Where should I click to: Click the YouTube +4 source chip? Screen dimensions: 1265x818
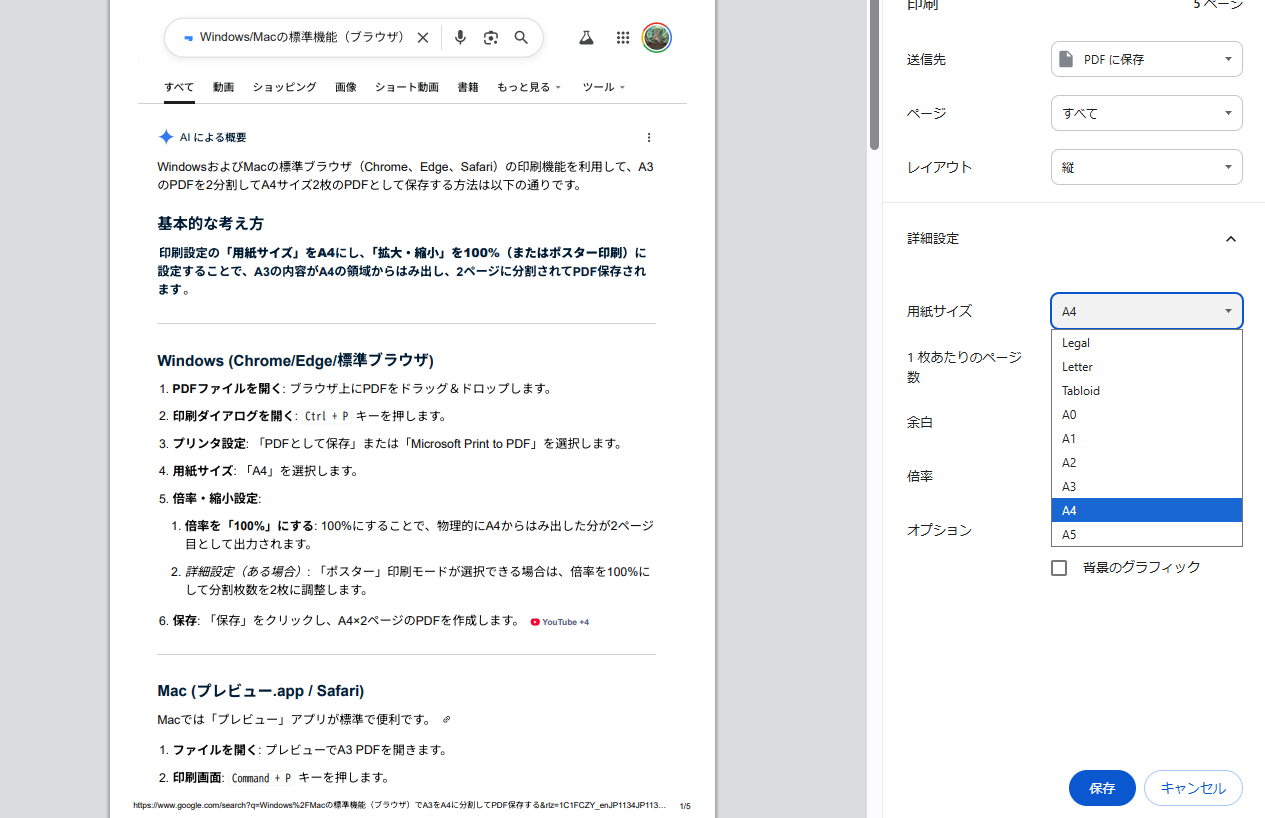pyautogui.click(x=559, y=621)
